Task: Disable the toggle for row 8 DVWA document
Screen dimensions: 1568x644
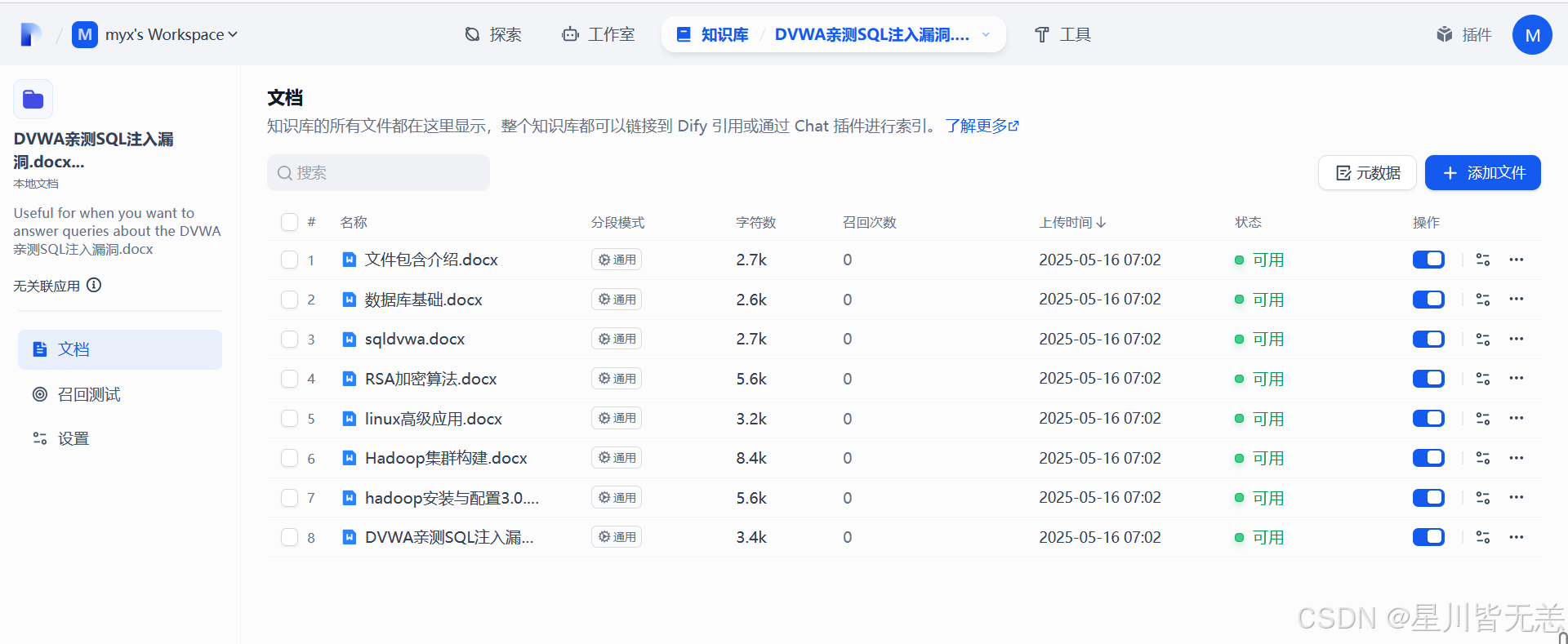Action: click(x=1428, y=537)
